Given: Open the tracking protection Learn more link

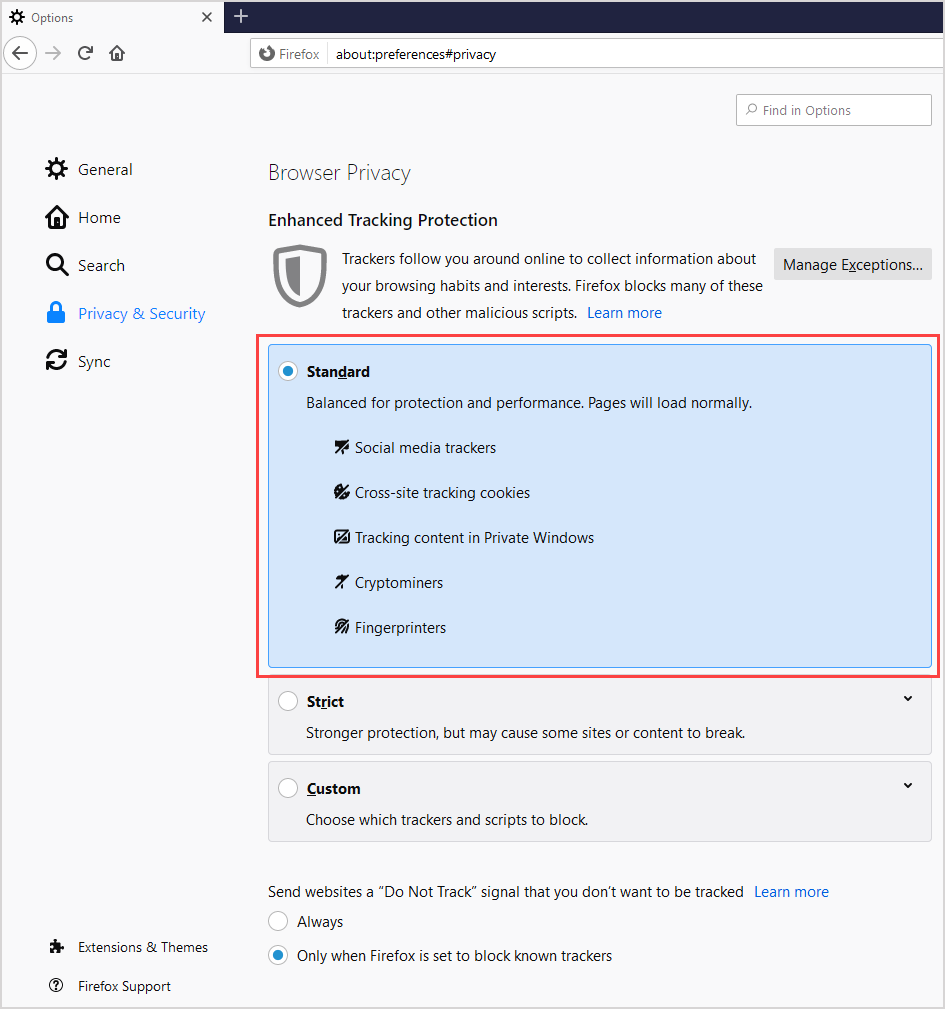Looking at the screenshot, I should point(624,312).
